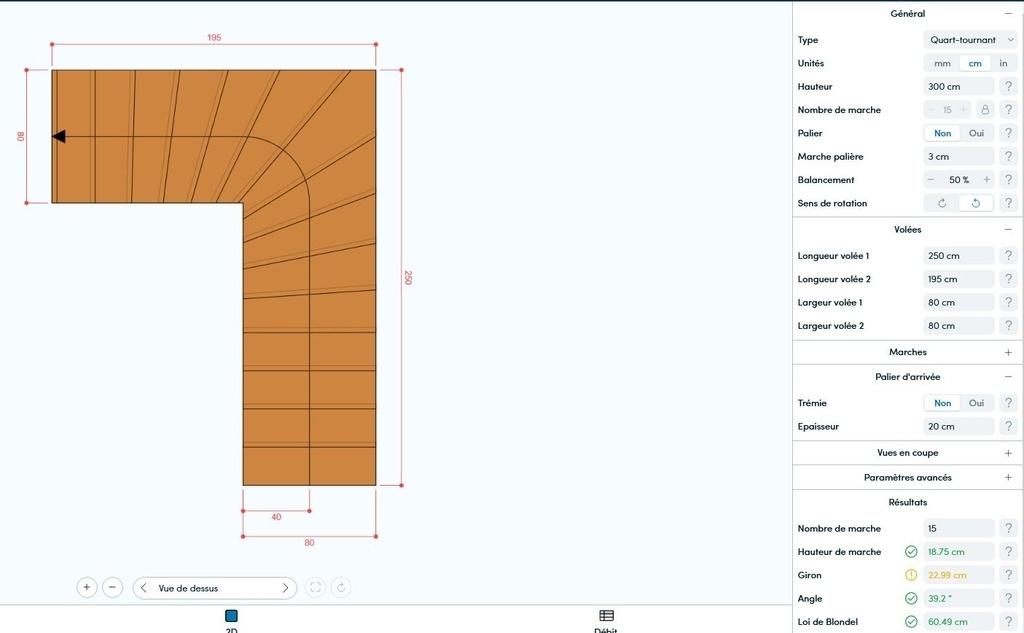Click the reset rotation icon
The image size is (1024, 633).
click(341, 587)
